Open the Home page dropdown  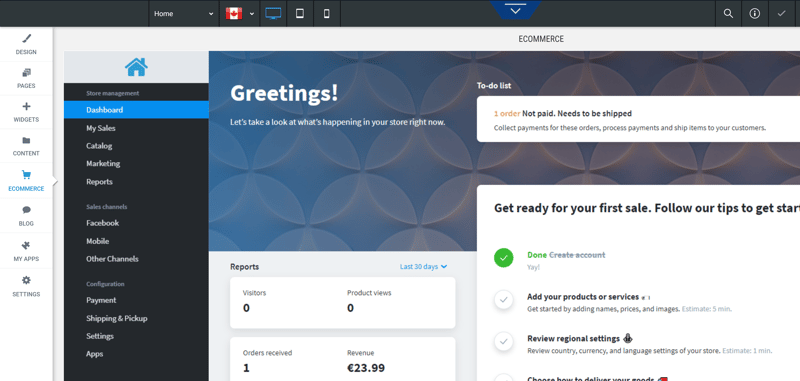pos(184,13)
